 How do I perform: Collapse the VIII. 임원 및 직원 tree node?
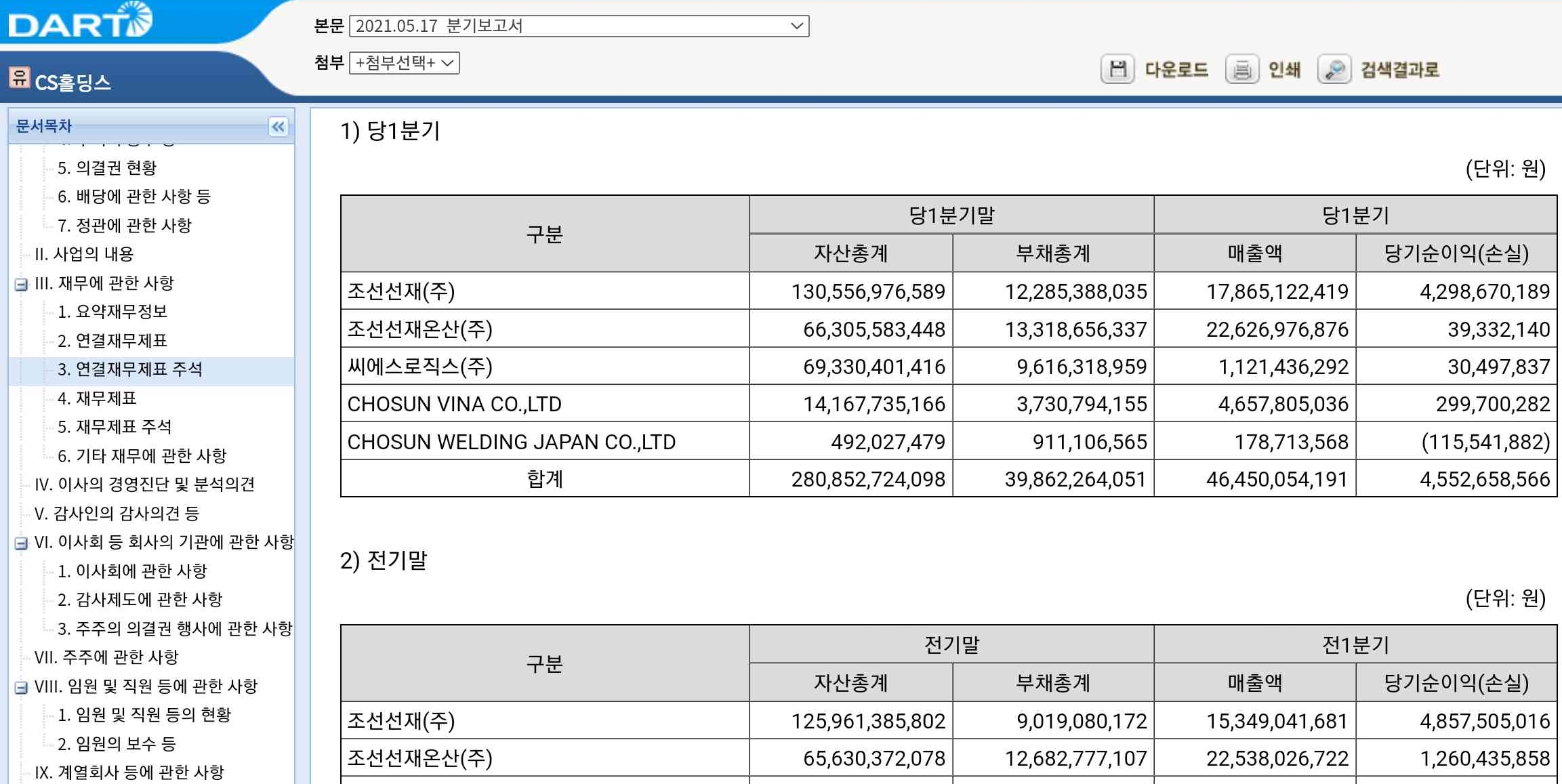(21, 687)
